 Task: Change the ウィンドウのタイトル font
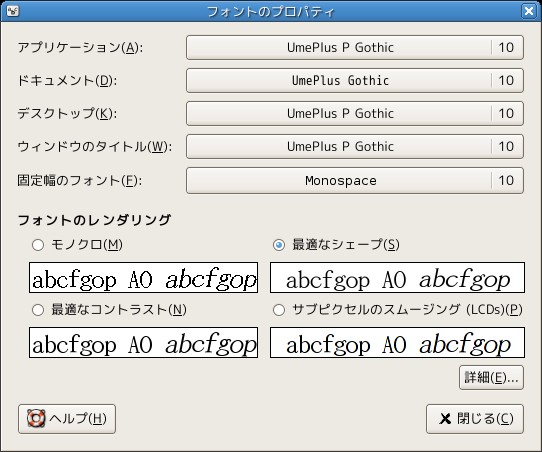pyautogui.click(x=355, y=147)
